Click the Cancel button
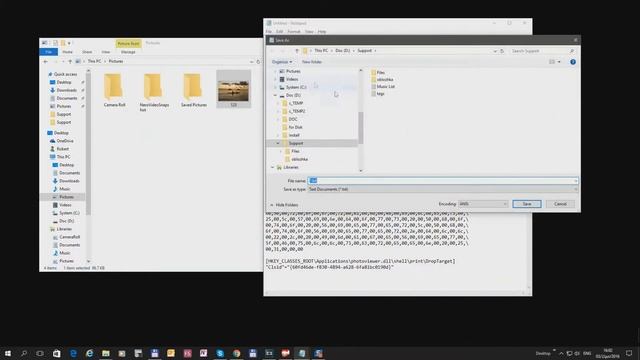 (560, 204)
